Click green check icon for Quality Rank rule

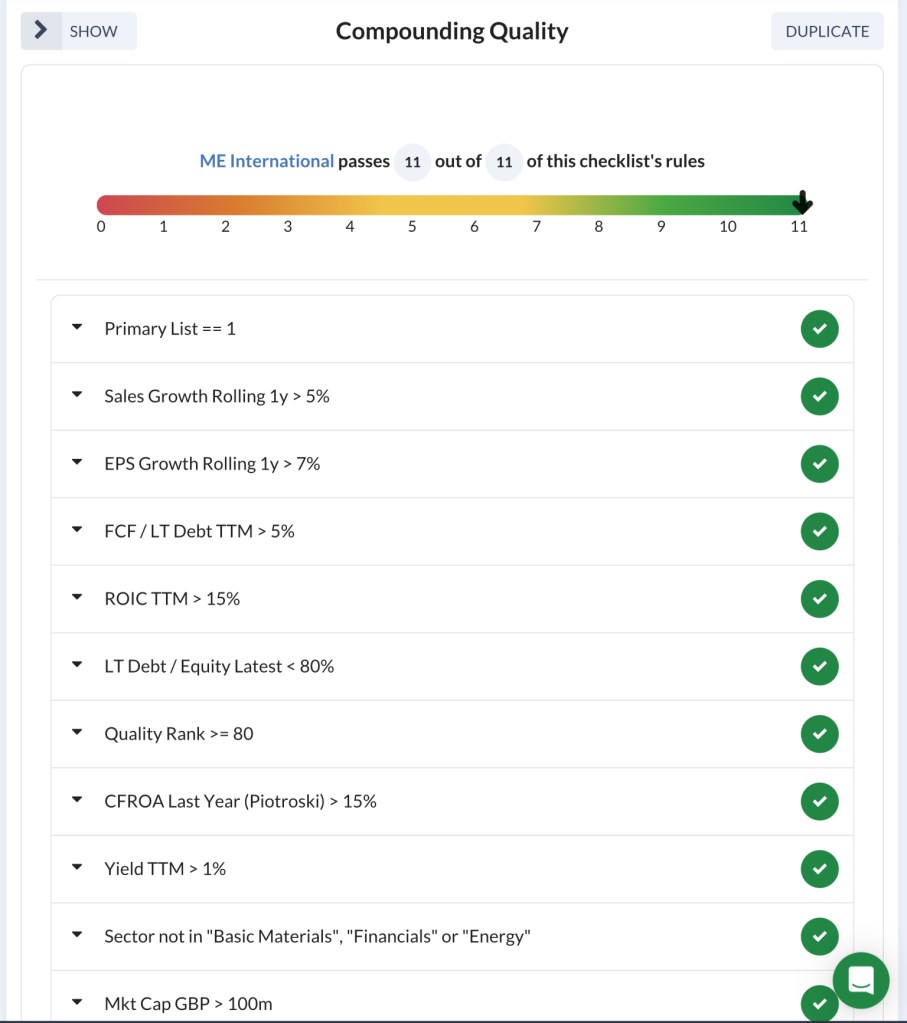coord(819,734)
